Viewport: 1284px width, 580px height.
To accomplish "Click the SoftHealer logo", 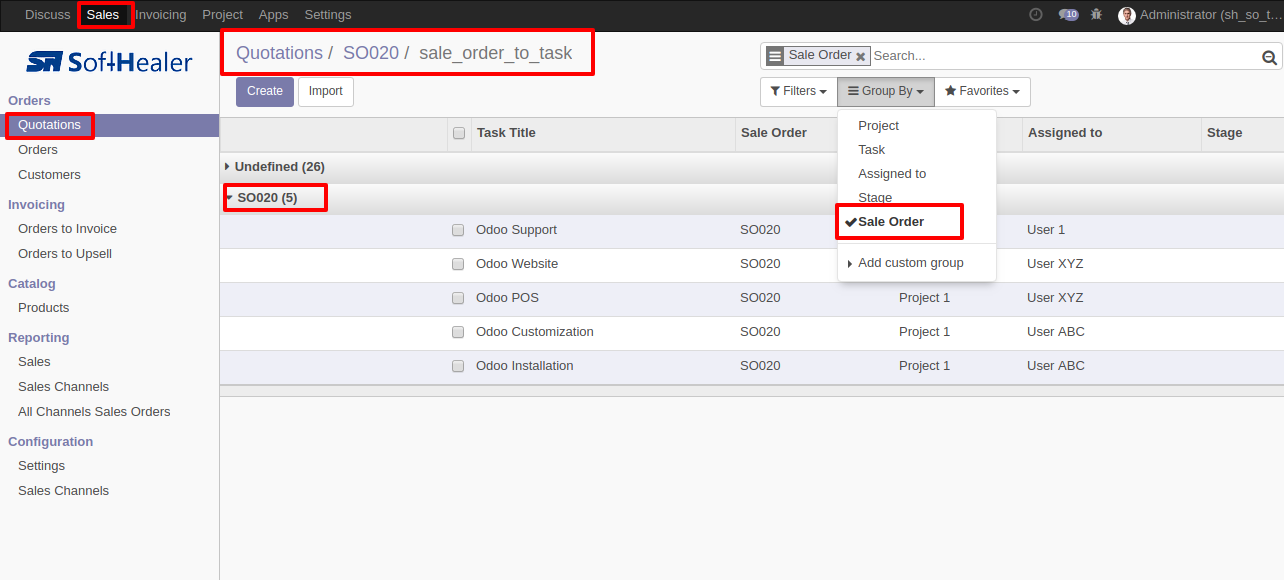I will pos(109,62).
